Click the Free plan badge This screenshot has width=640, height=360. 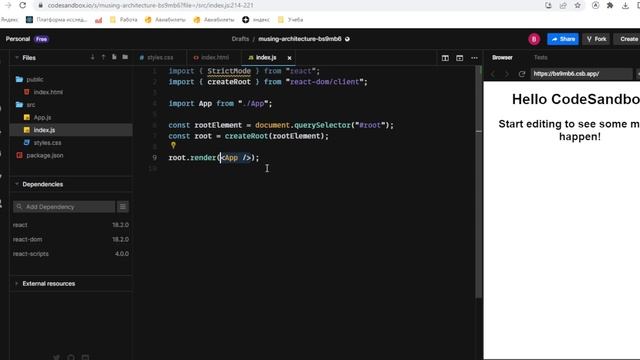41,39
